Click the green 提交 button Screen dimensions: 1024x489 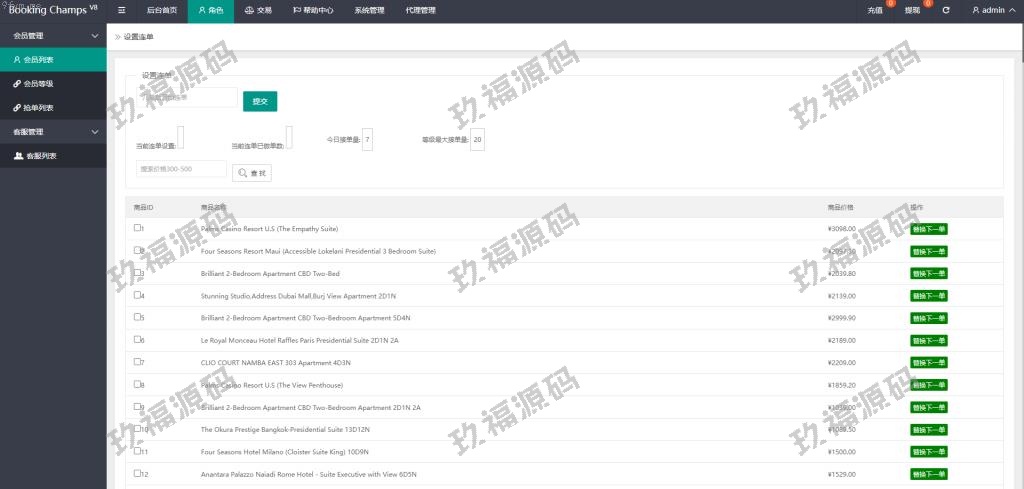click(x=260, y=101)
